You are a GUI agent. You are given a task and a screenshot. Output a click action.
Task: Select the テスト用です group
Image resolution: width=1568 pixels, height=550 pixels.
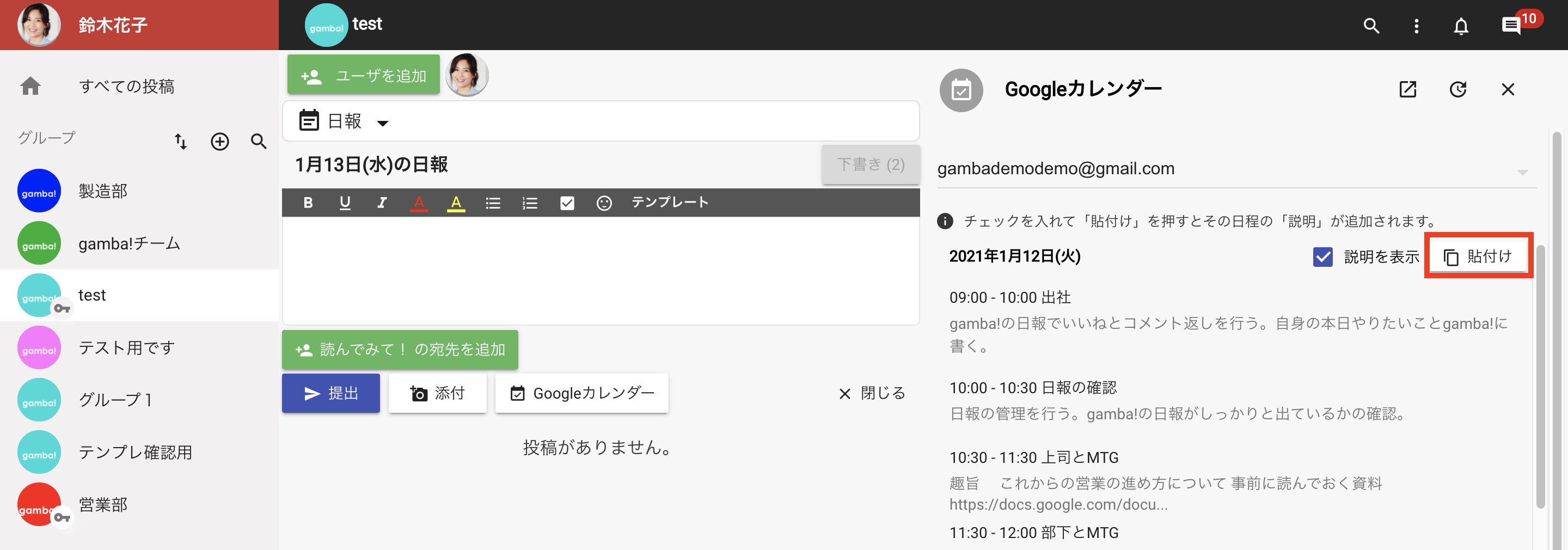pyautogui.click(x=139, y=348)
